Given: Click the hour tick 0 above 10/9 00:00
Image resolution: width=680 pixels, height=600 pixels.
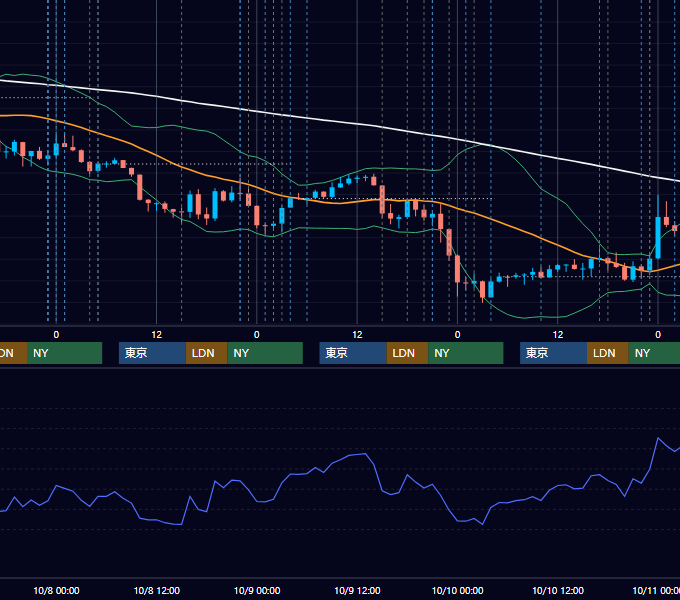Looking at the screenshot, I should click(x=257, y=335).
